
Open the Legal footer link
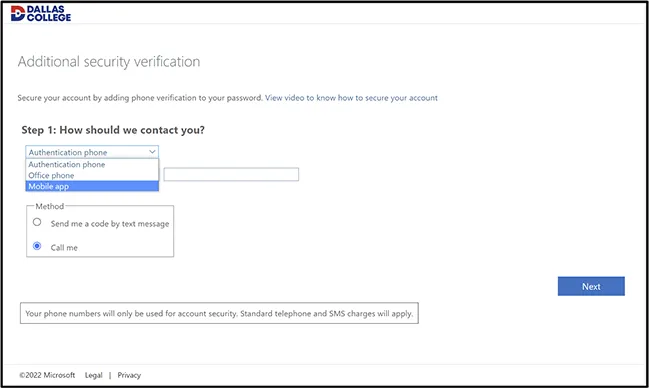[93, 375]
